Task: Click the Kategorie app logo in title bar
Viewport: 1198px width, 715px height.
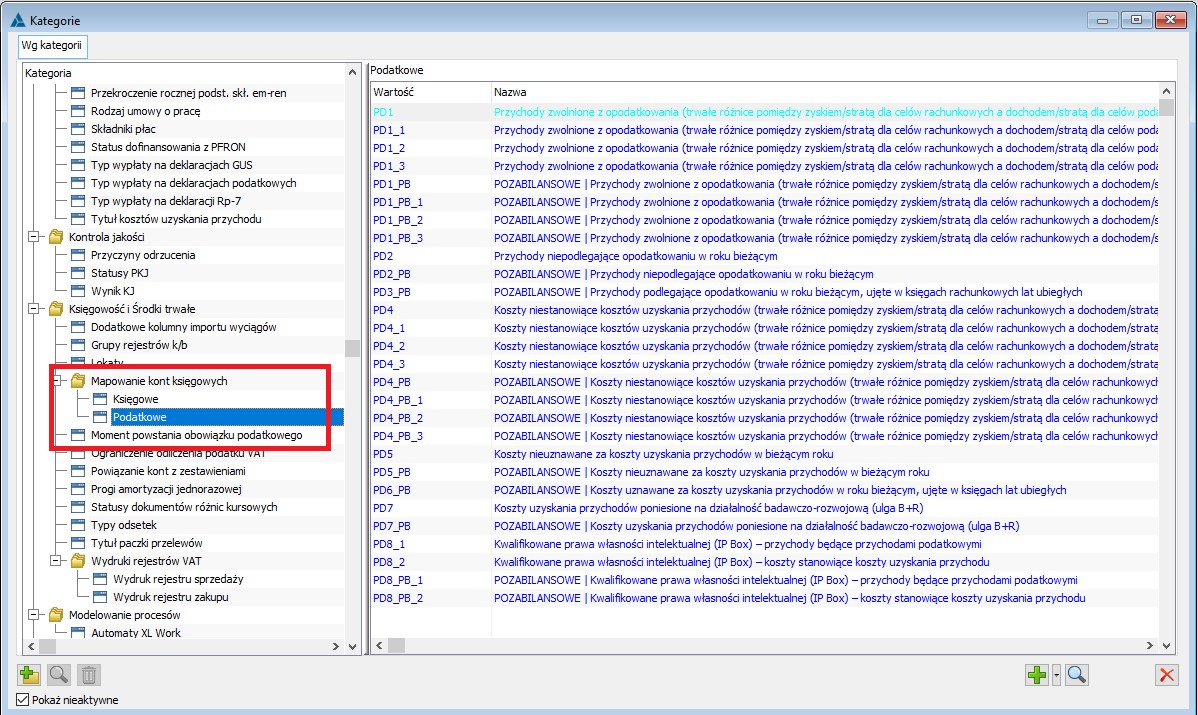Action: click(x=17, y=20)
